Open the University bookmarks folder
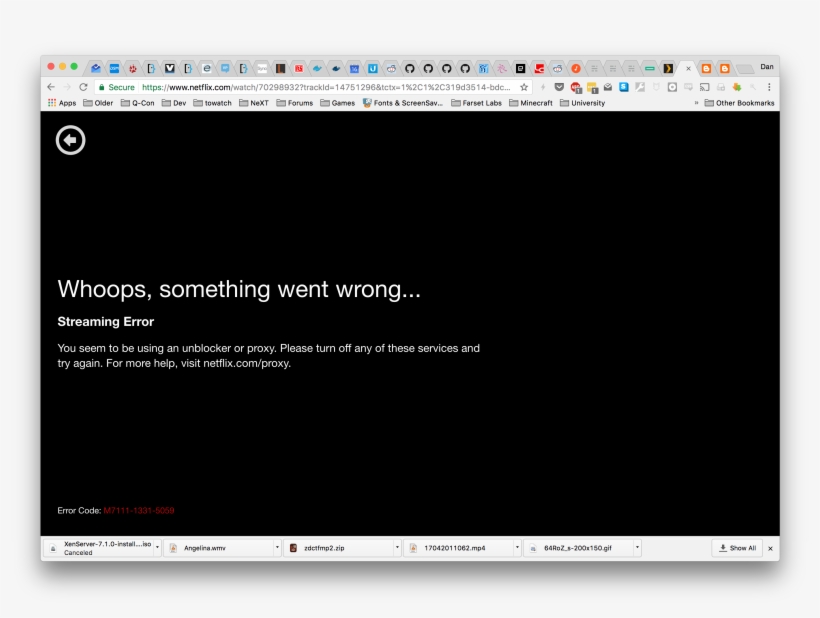820x618 pixels. click(583, 103)
